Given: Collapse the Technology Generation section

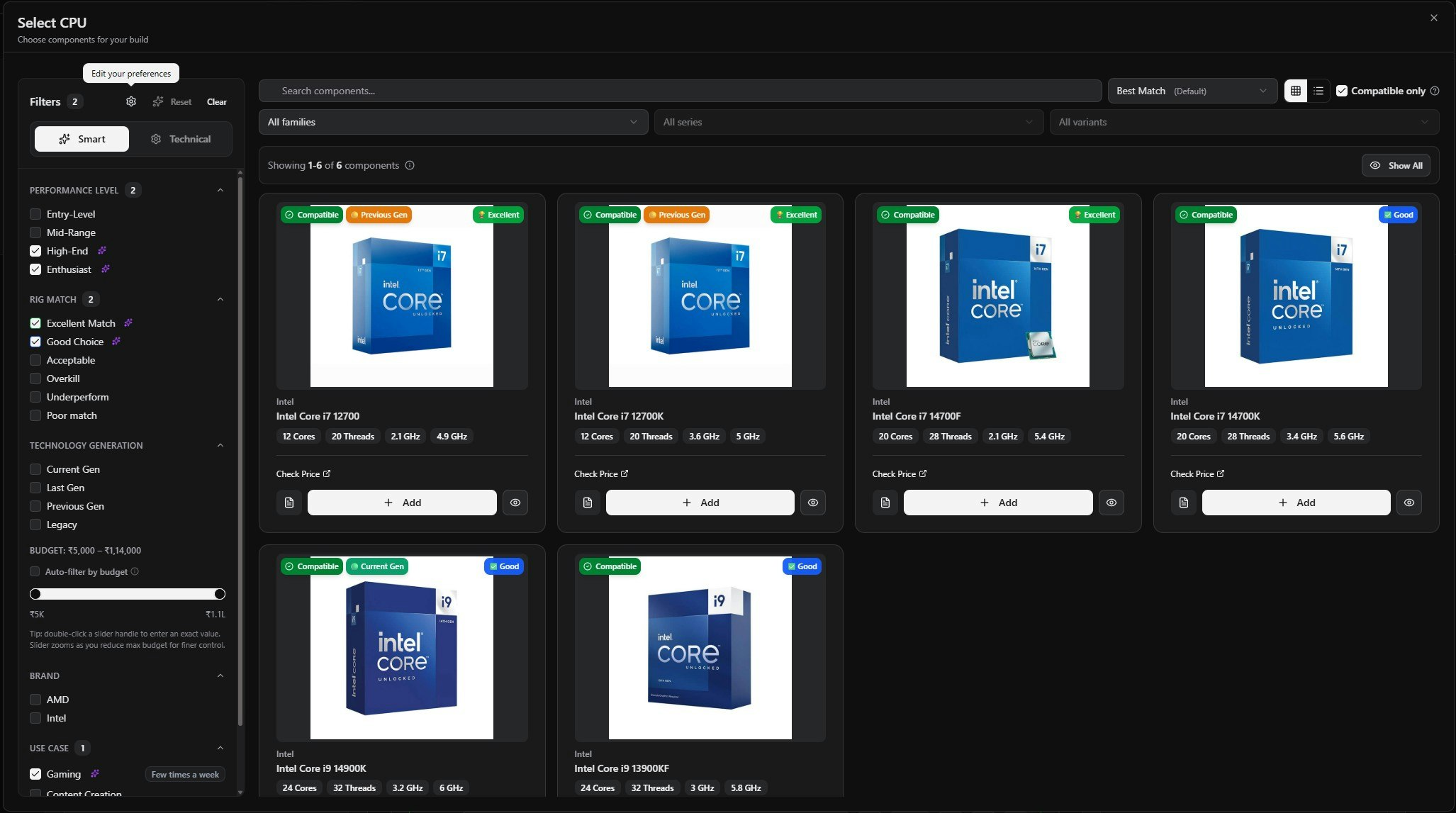Looking at the screenshot, I should click(x=220, y=445).
